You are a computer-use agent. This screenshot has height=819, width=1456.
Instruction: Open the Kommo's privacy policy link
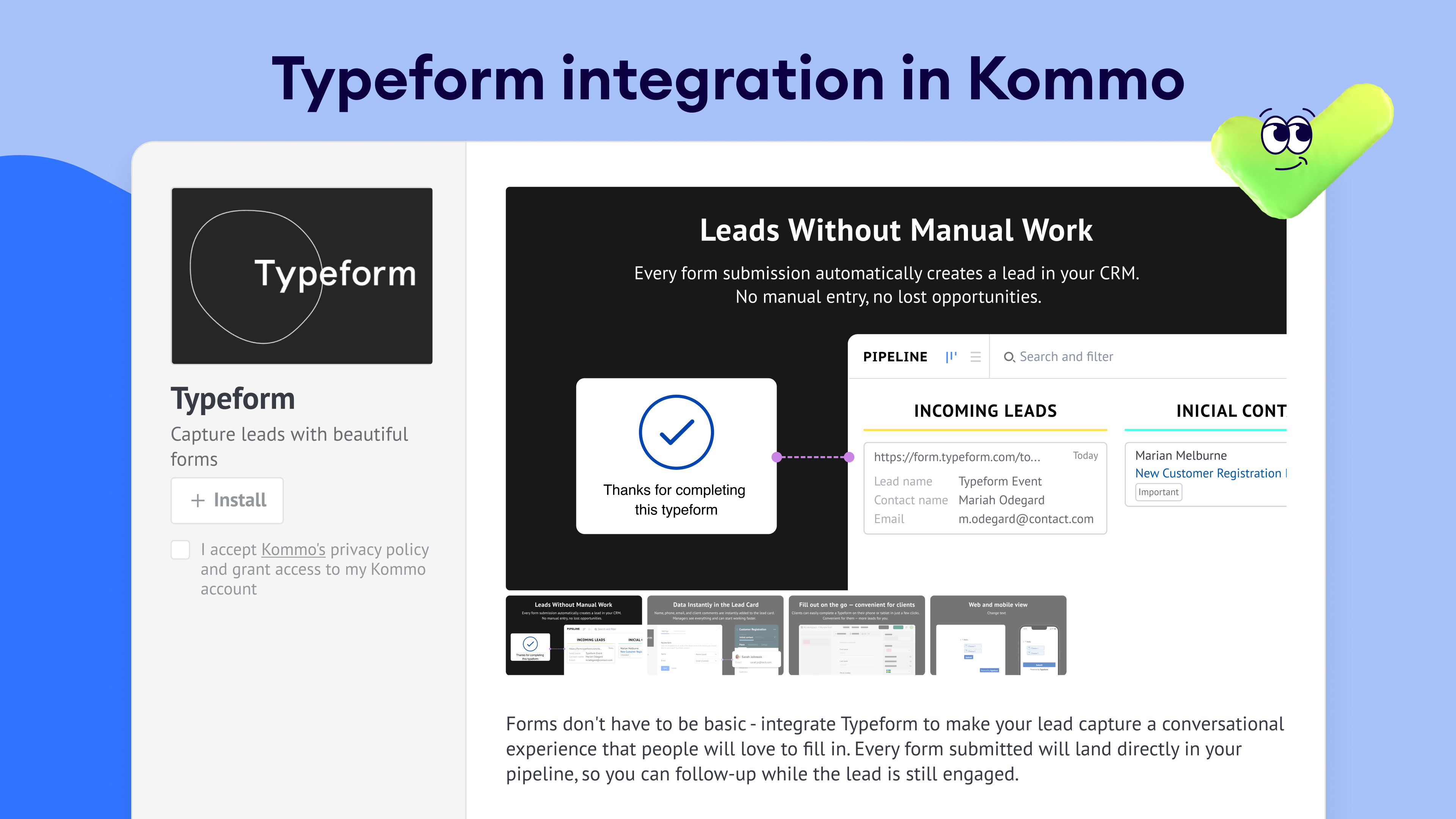click(x=293, y=549)
